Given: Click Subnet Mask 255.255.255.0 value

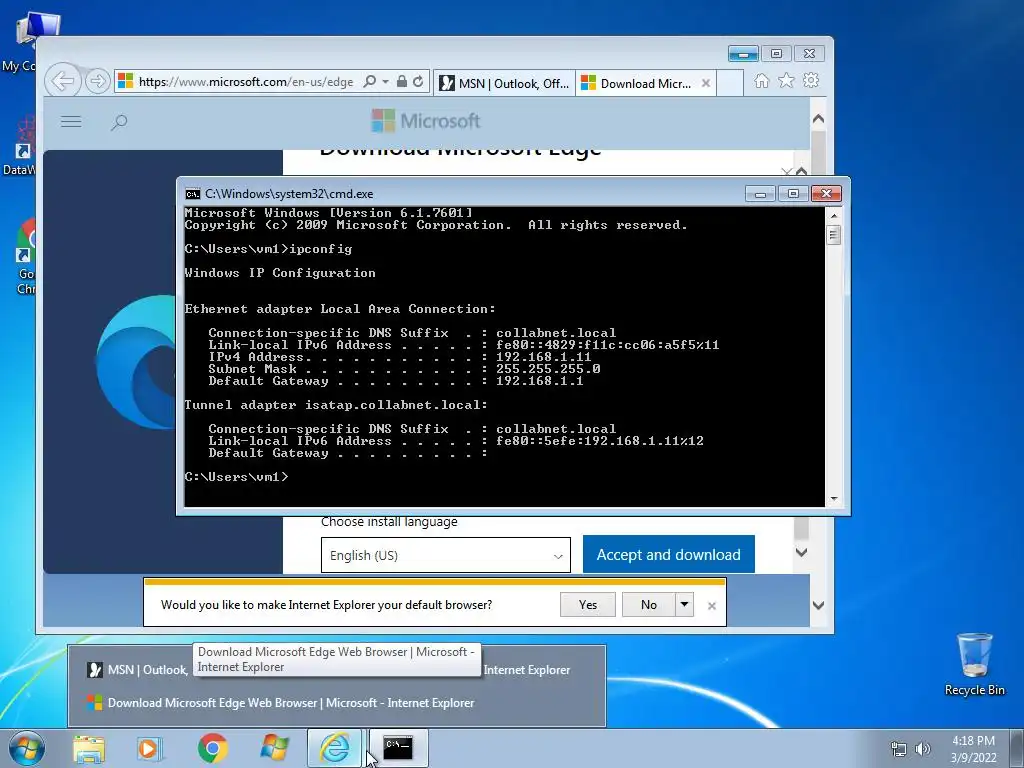Looking at the screenshot, I should tap(548, 369).
